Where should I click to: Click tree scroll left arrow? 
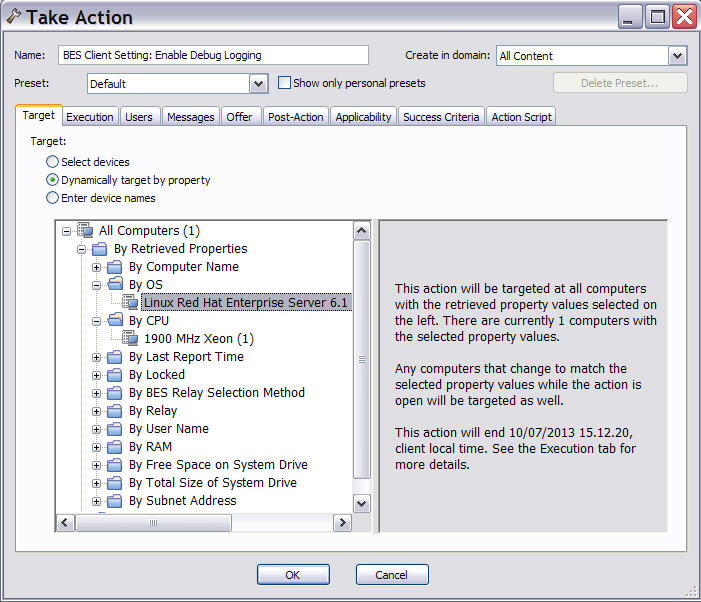click(x=65, y=522)
